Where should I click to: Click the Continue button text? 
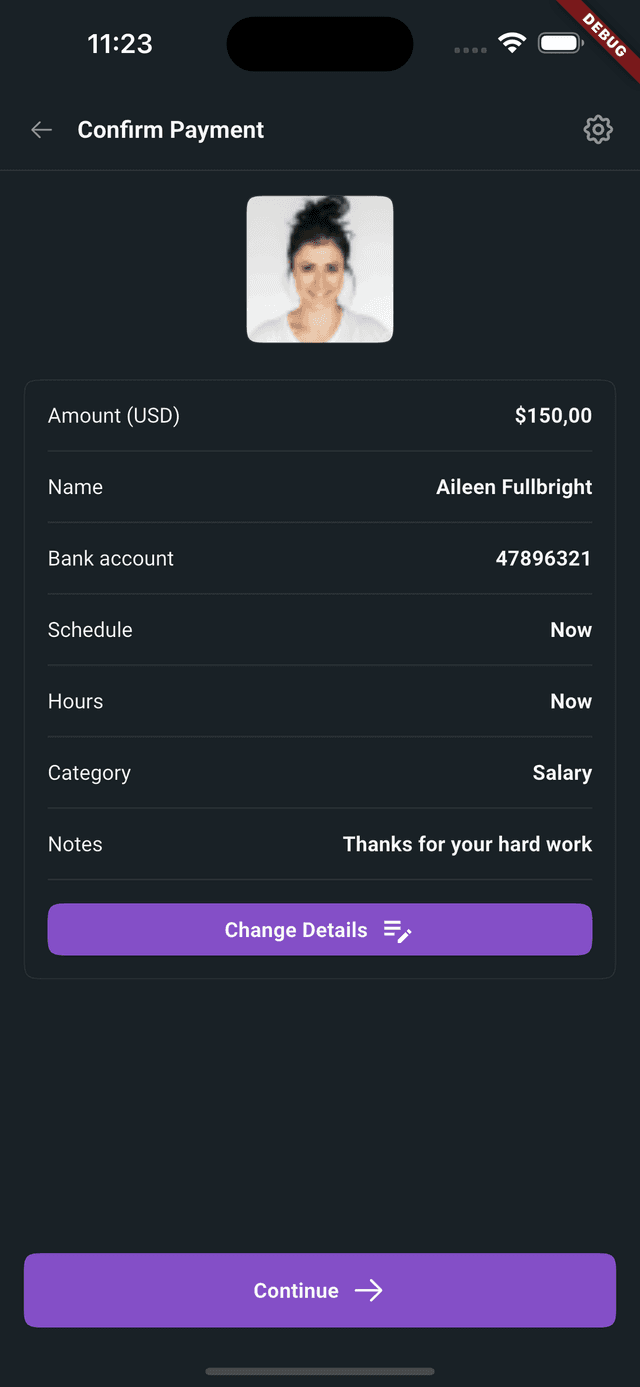point(296,1291)
